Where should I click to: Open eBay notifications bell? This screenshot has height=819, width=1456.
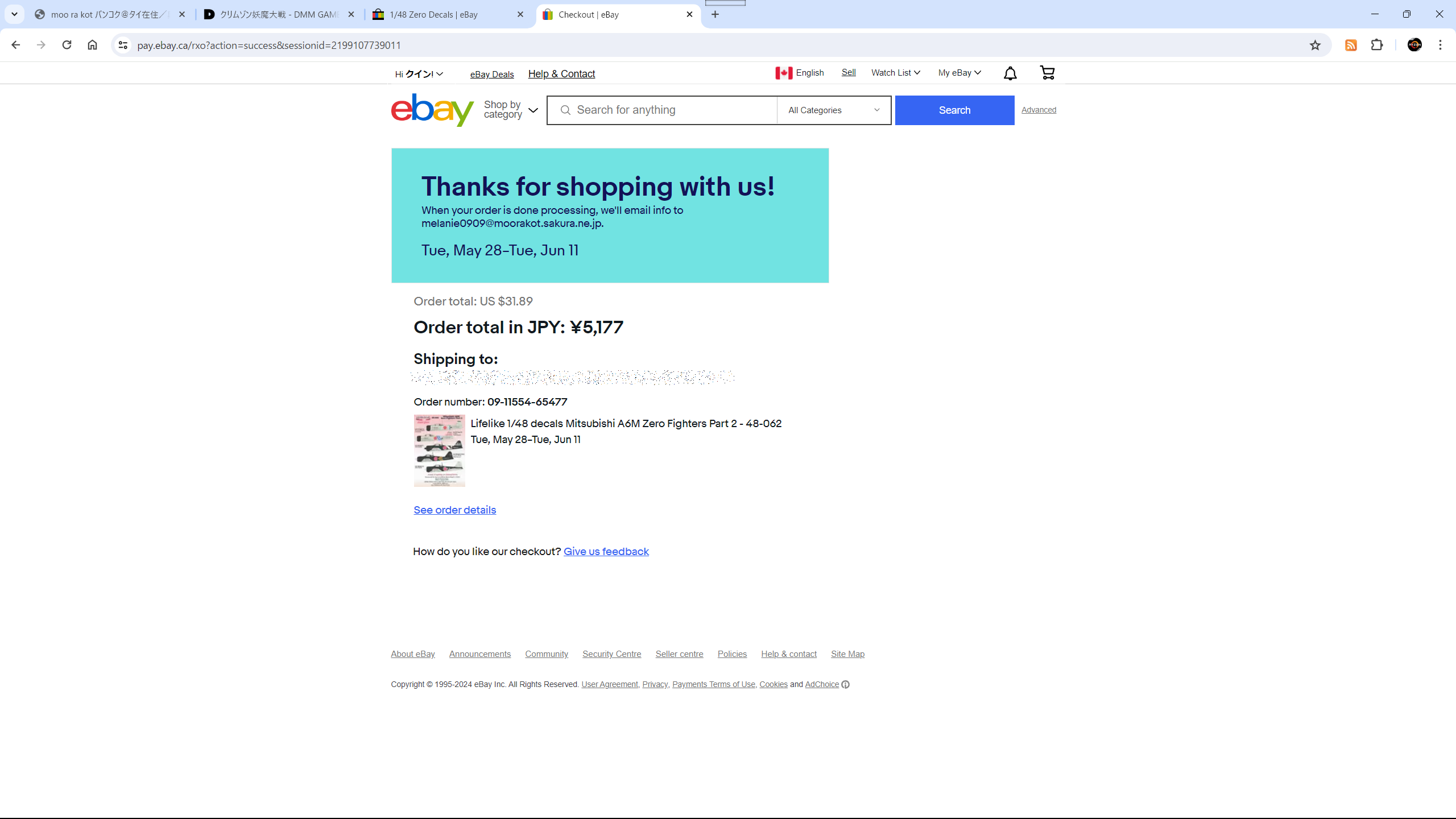click(x=1010, y=73)
